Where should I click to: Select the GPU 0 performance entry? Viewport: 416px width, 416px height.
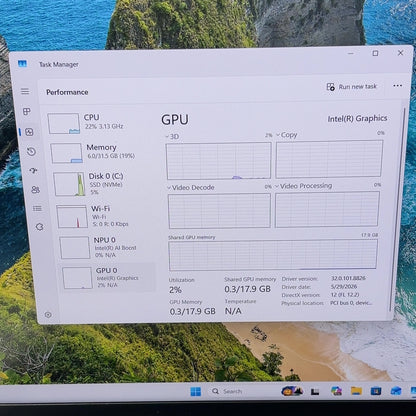tap(109, 277)
